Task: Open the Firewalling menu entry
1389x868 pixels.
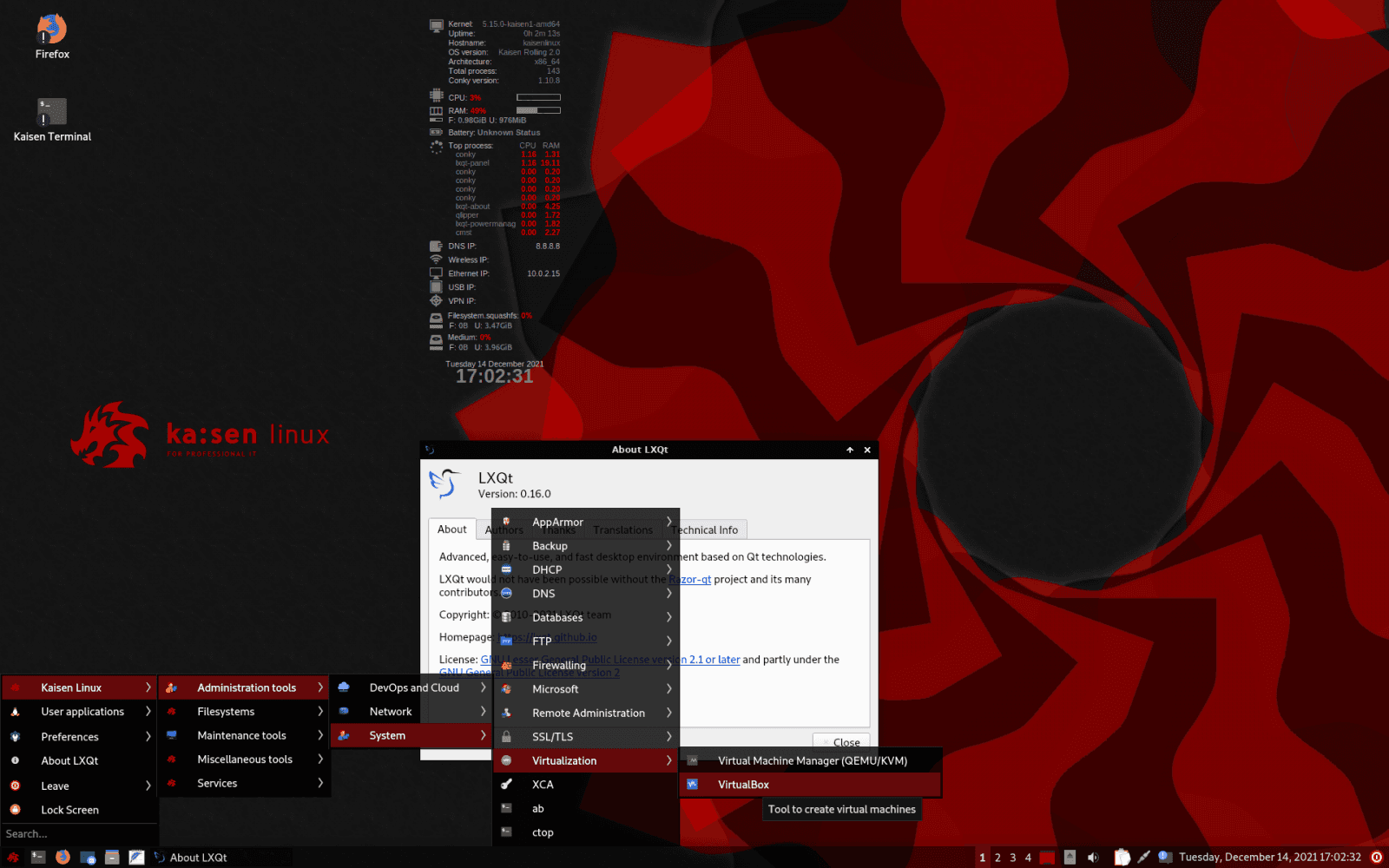Action: (586, 665)
